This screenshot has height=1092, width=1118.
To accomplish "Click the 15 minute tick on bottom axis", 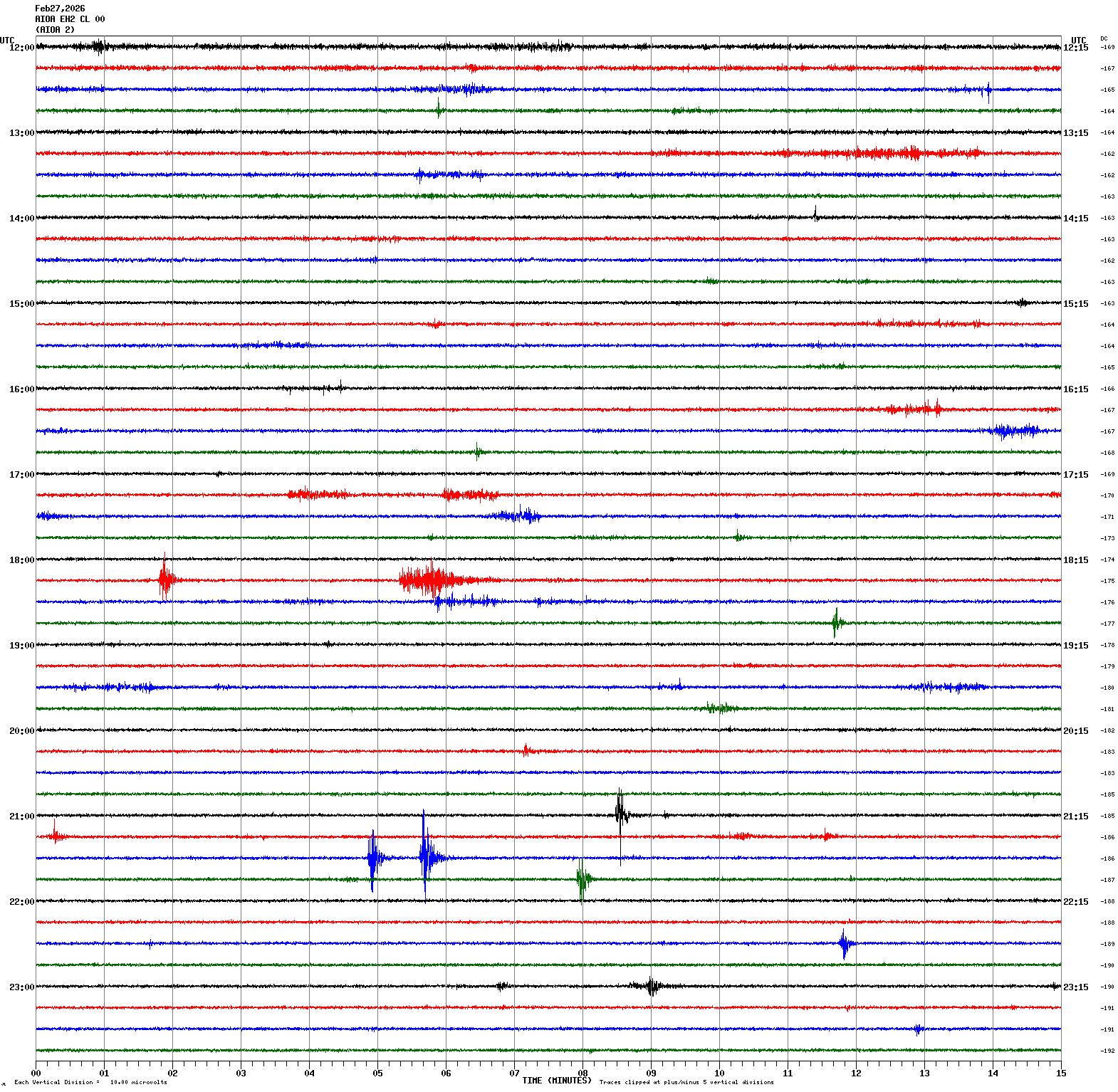I will 1061,1073.
